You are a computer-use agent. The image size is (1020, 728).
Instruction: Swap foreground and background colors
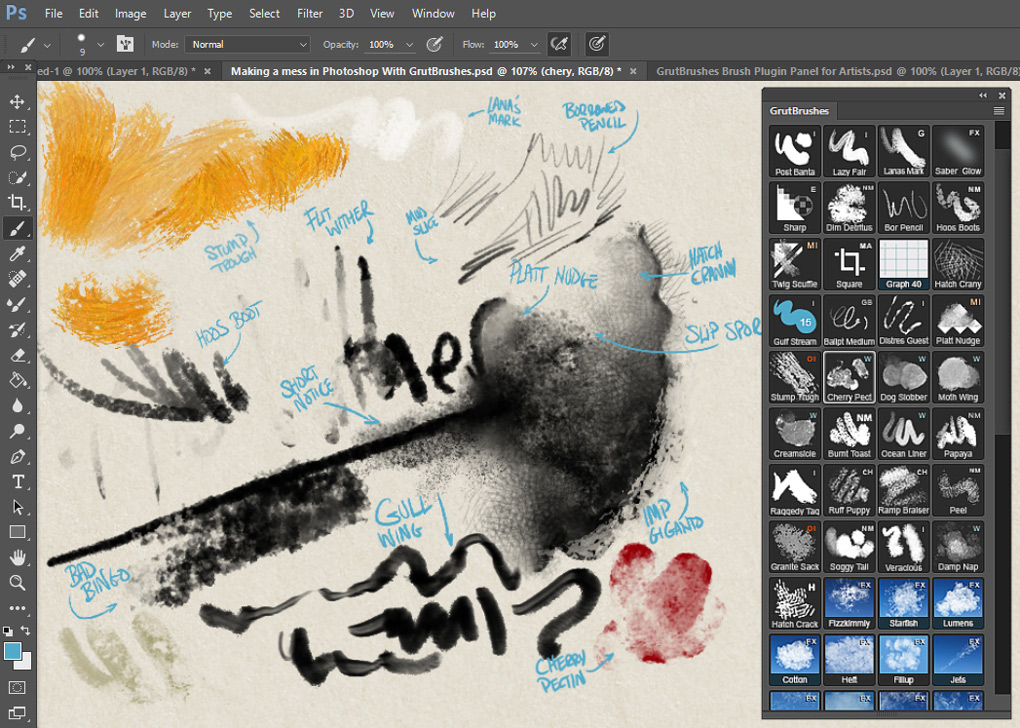tap(25, 630)
